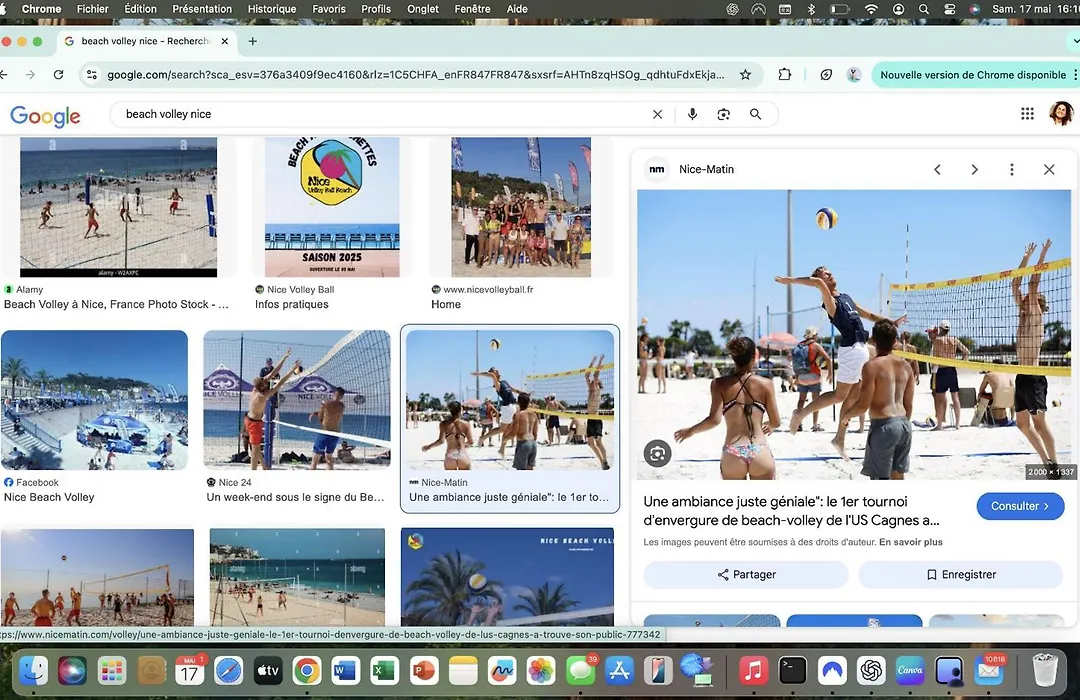Open the Google apps grid

tap(1027, 114)
